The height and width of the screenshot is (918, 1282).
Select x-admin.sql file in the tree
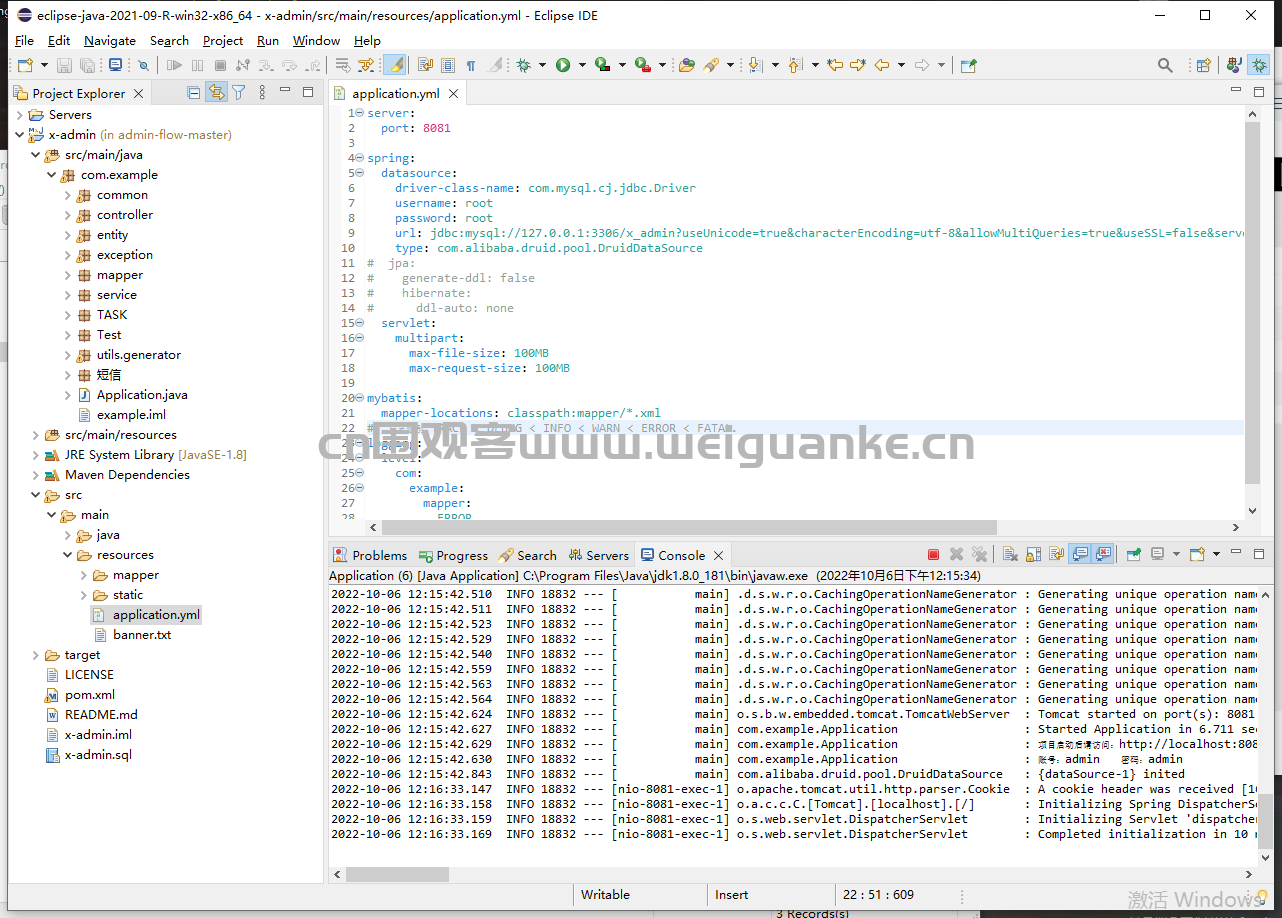98,755
